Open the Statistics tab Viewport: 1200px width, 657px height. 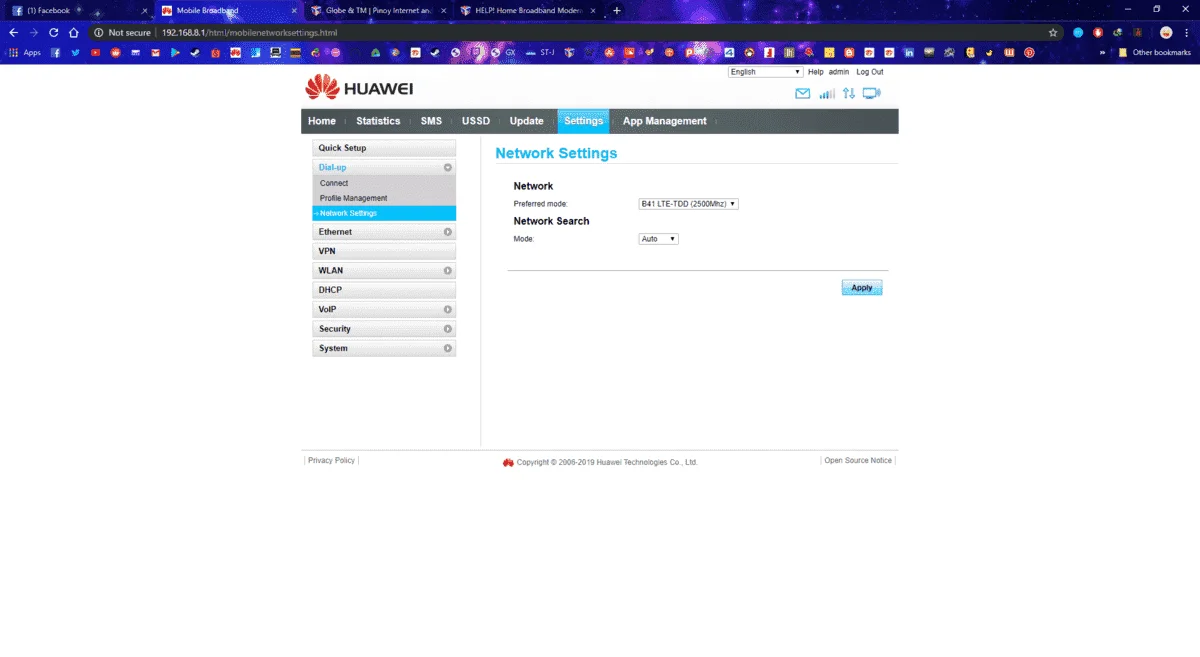coord(378,121)
